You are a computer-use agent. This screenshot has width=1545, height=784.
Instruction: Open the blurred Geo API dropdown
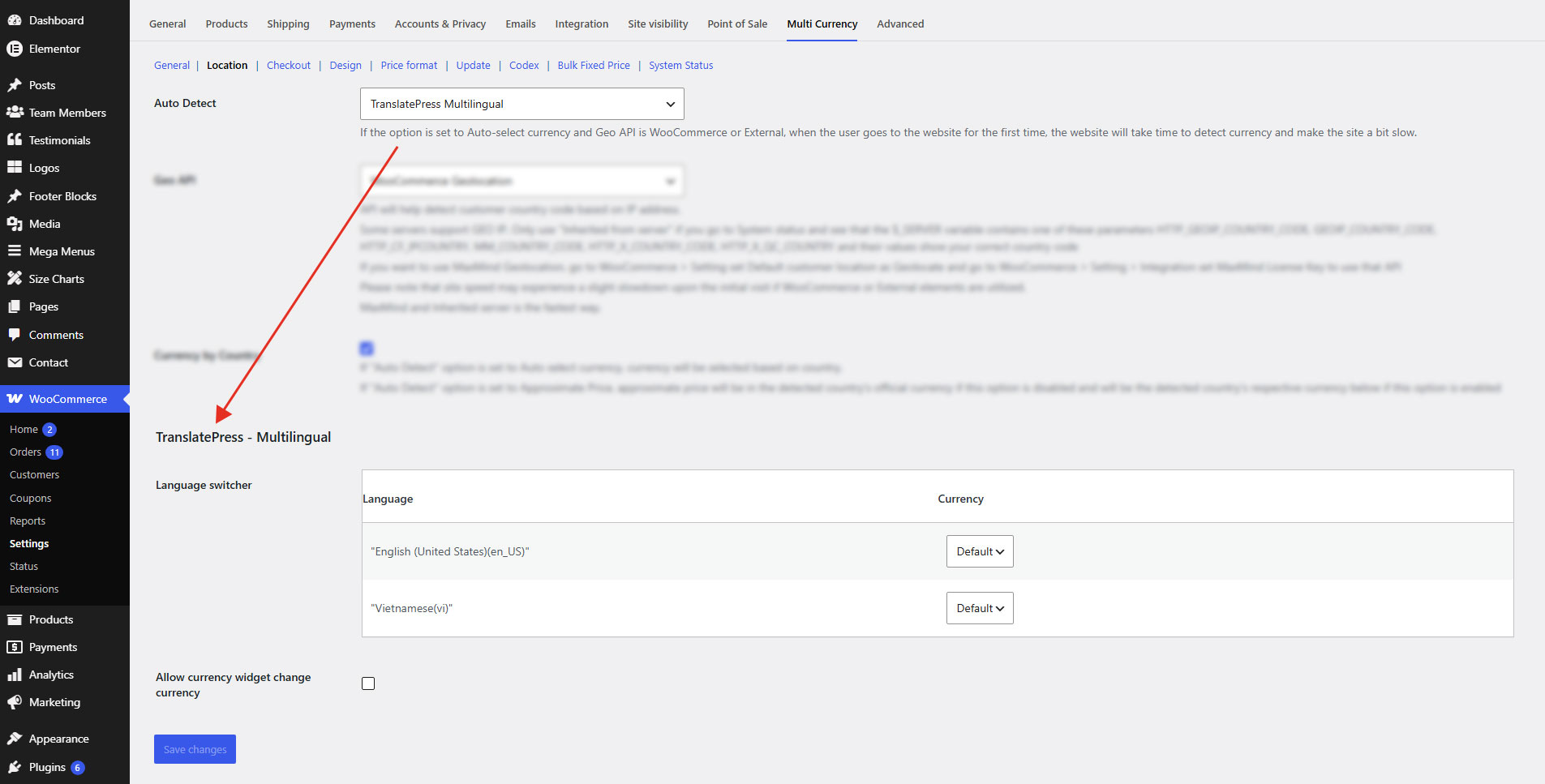pos(522,181)
